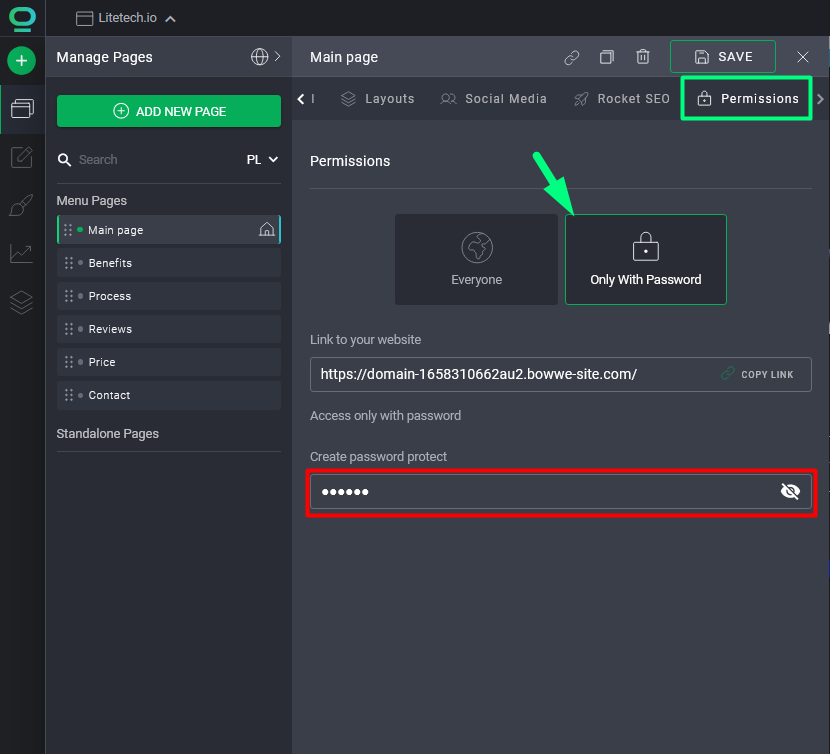830x754 pixels.
Task: Click the home icon on Main page row
Action: point(267,229)
